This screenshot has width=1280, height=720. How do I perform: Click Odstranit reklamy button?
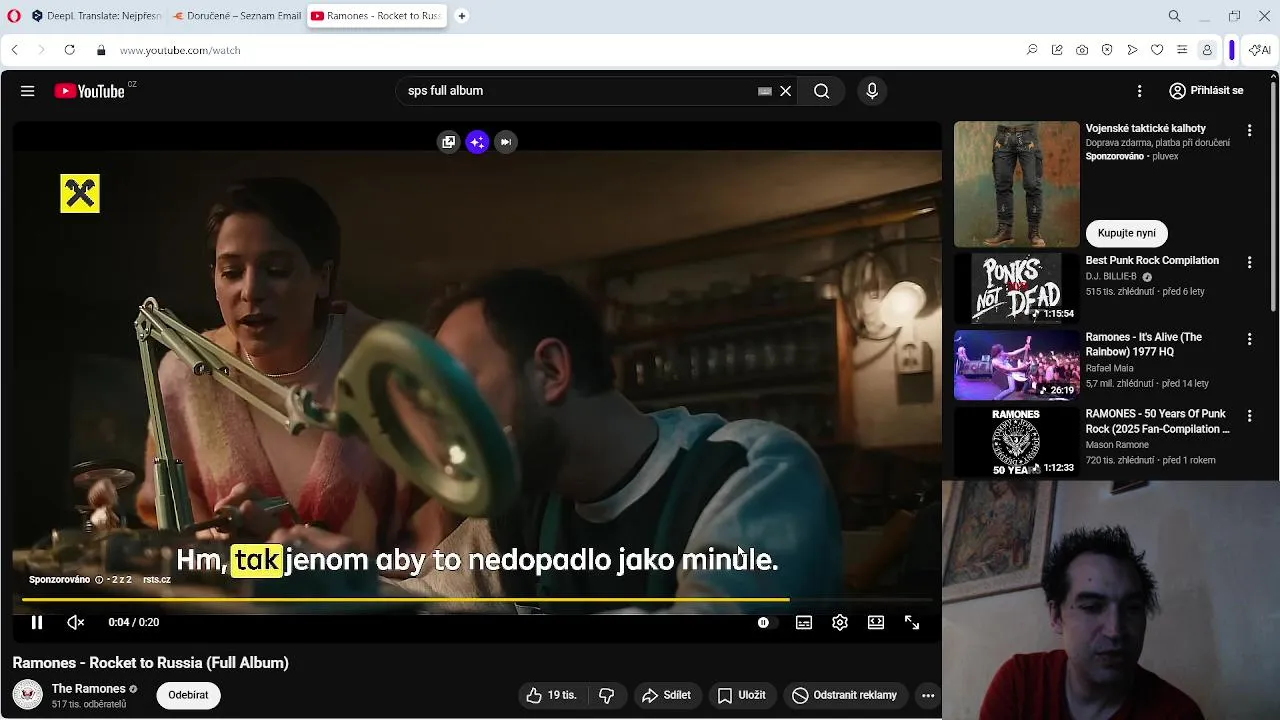click(845, 695)
